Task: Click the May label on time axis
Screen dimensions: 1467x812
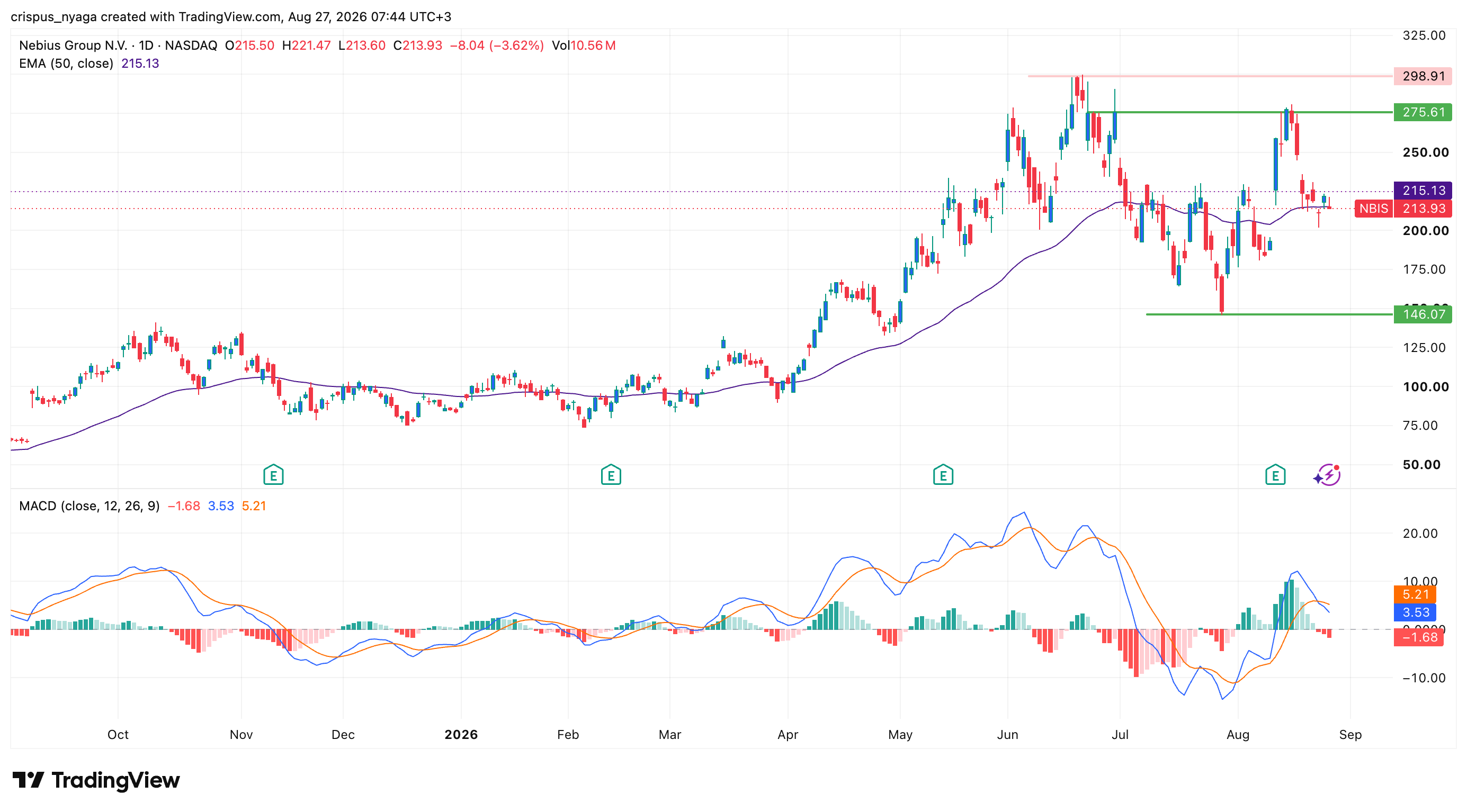Action: point(900,735)
